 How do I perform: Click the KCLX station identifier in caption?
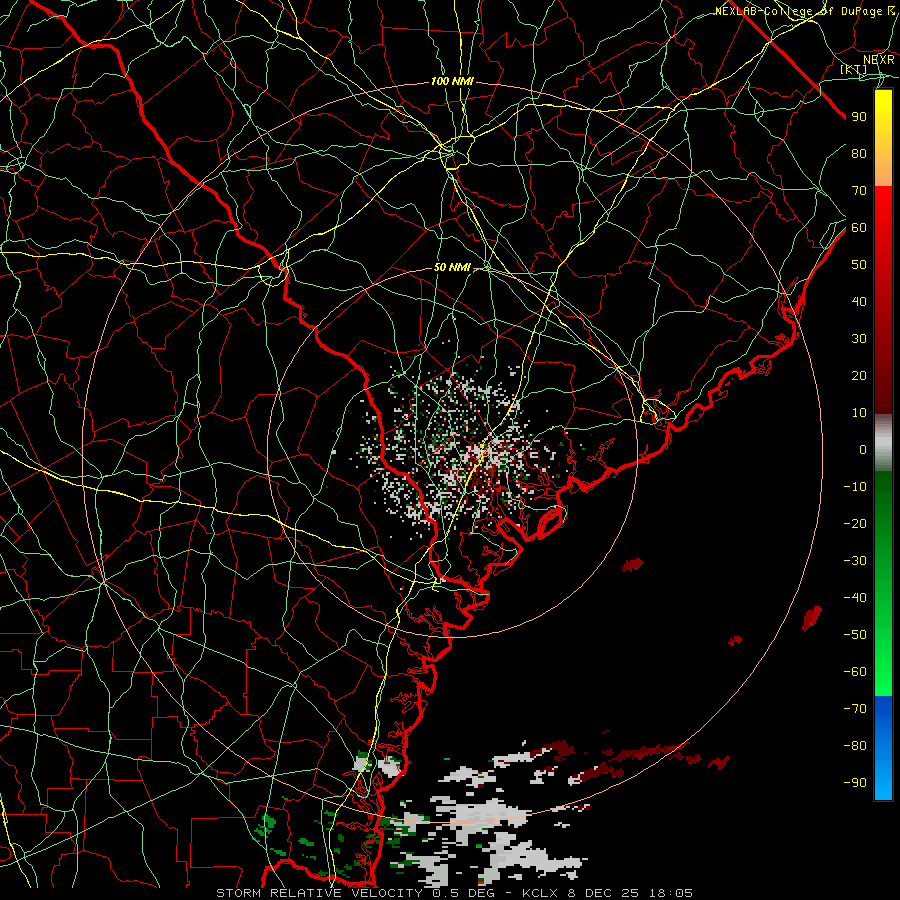coord(540,893)
